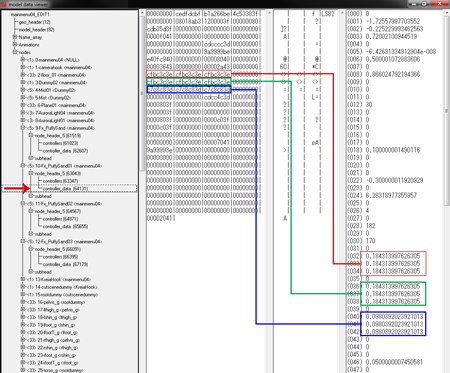Click the final hex row 00002041
Image resolution: width=450 pixels, height=373 pixels.
pos(160,218)
